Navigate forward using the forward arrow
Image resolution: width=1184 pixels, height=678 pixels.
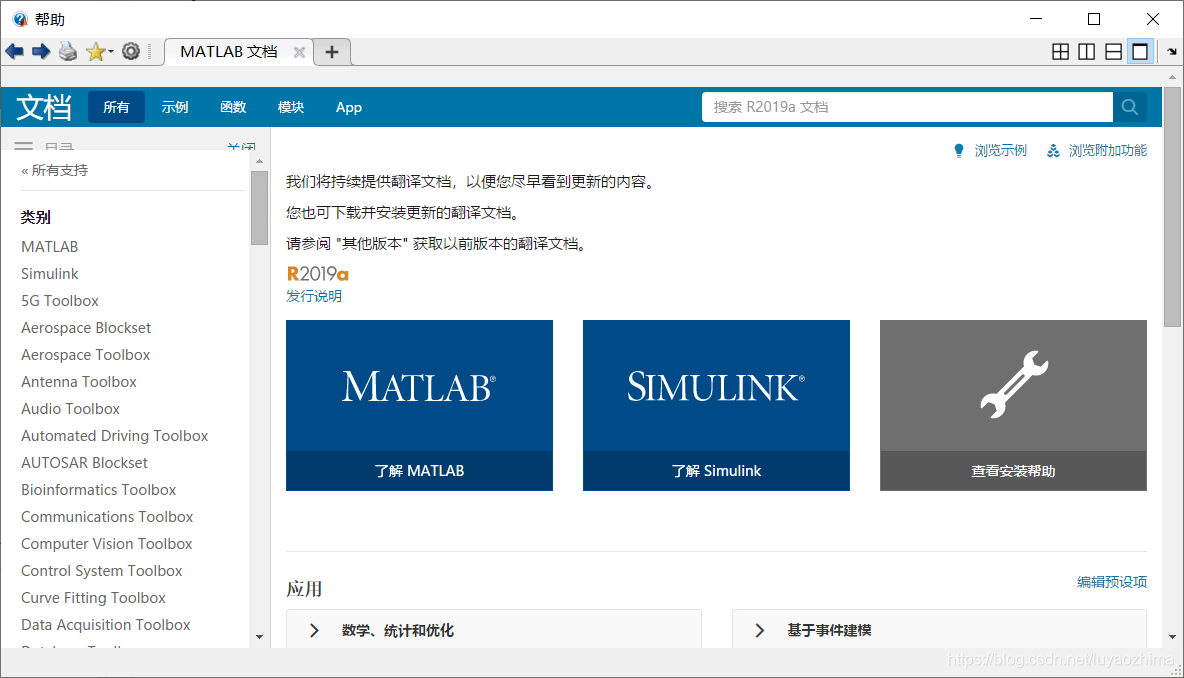[x=39, y=51]
